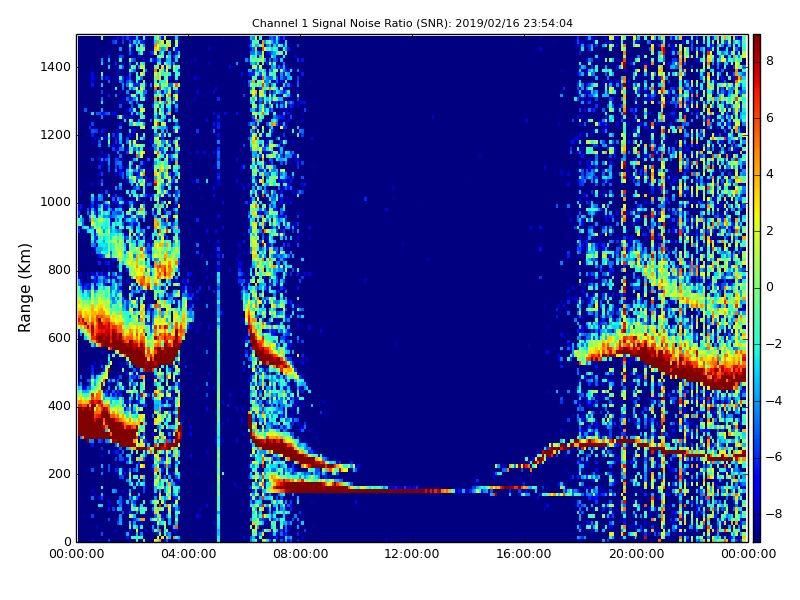800x600 pixels.
Task: Click the leftmost 00:00:00 time label
Action: click(x=77, y=554)
